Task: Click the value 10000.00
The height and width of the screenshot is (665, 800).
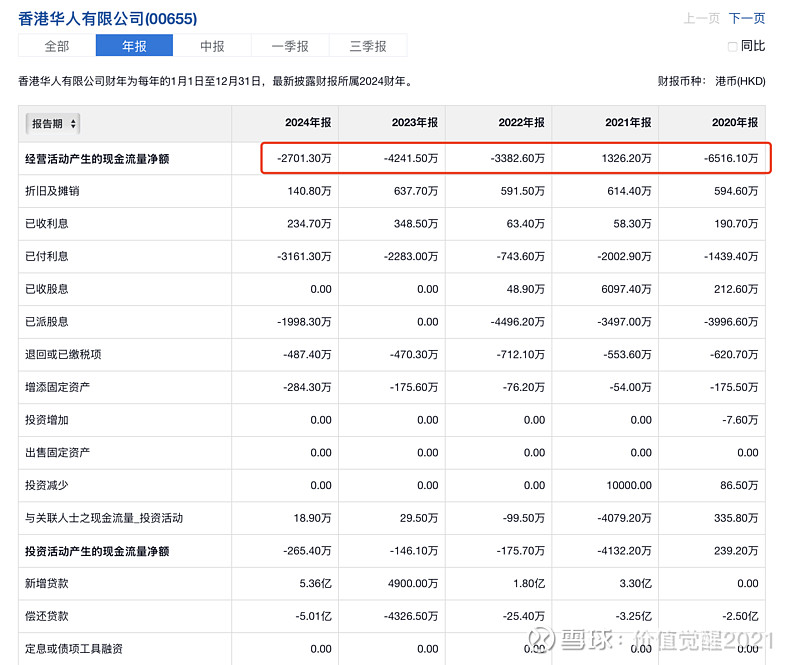Action: tap(629, 485)
